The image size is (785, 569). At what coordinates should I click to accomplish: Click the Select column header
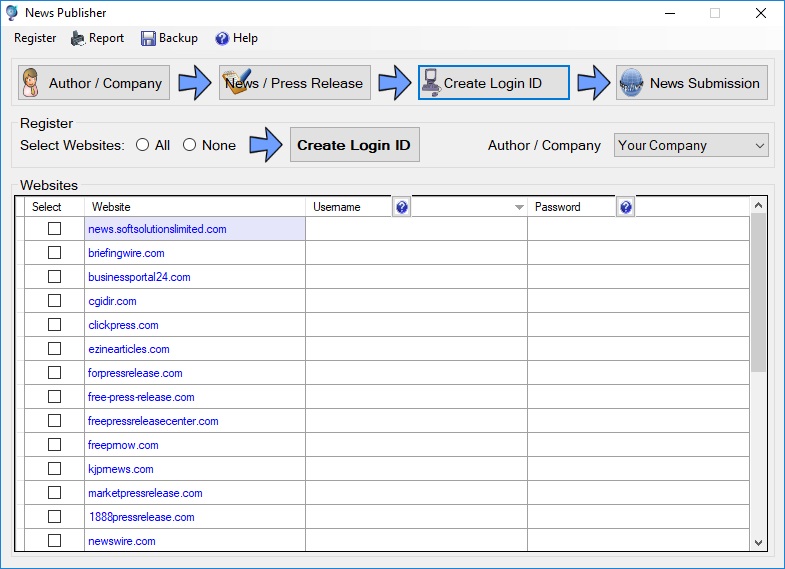(54, 207)
